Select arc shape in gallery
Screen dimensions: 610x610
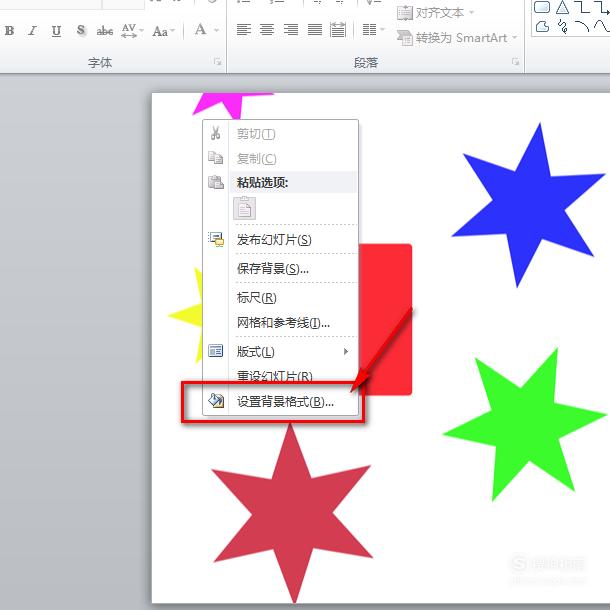[x=582, y=26]
